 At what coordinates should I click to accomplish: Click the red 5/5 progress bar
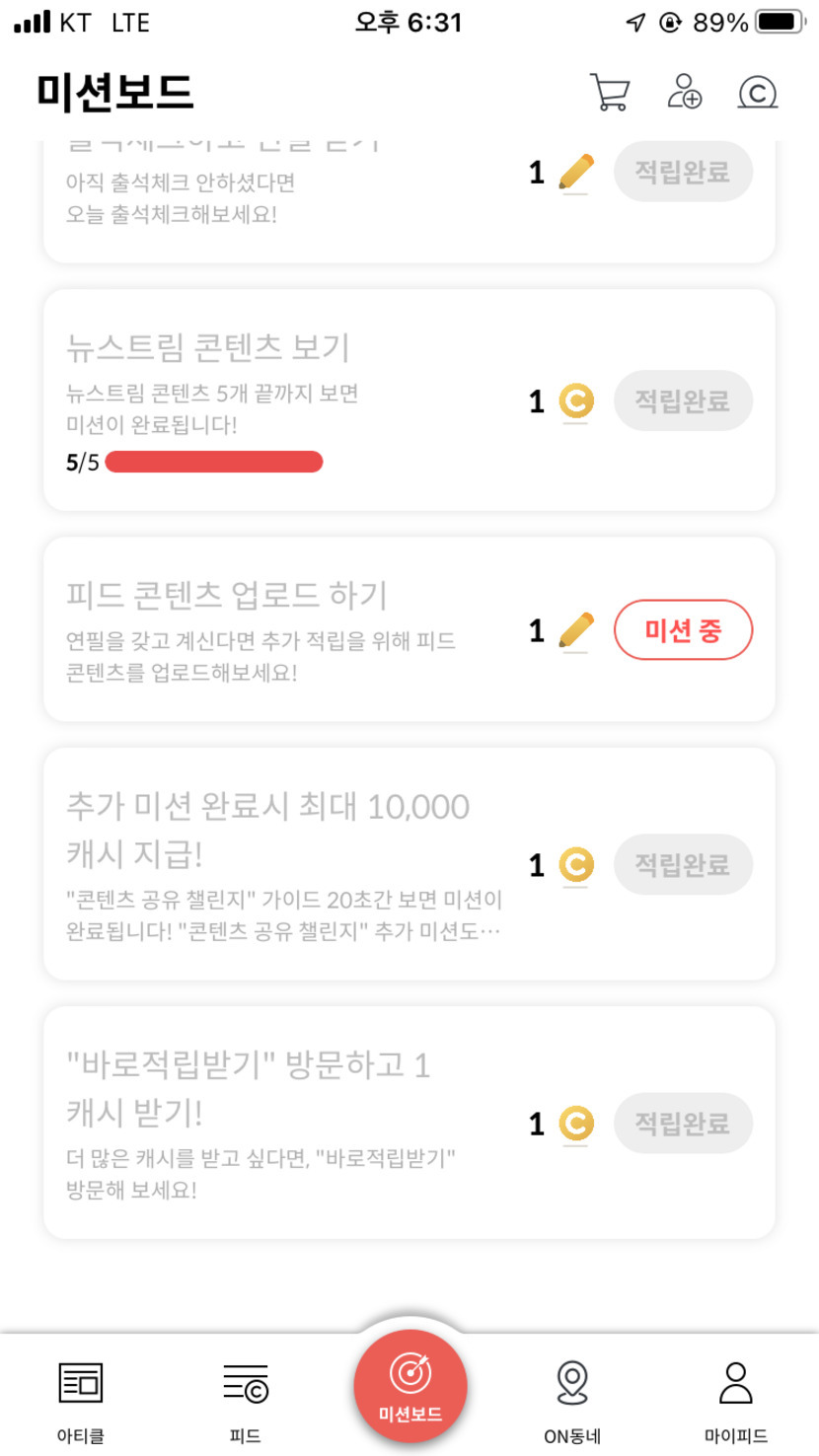pos(213,462)
